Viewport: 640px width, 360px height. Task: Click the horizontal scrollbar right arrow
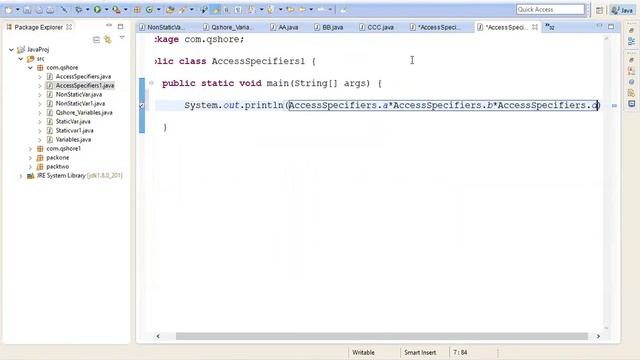point(598,336)
